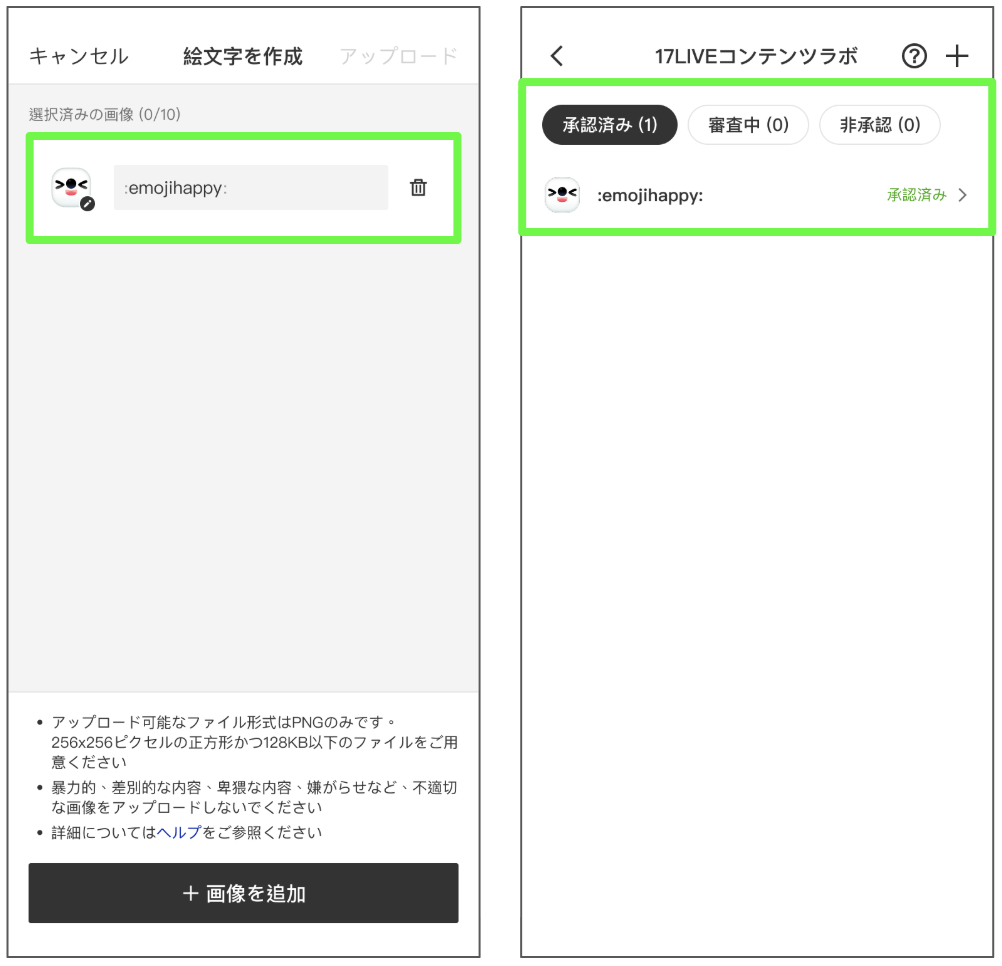This screenshot has width=1002, height=966.
Task: Select the :emojihappy: name in the approved list
Action: coord(650,196)
